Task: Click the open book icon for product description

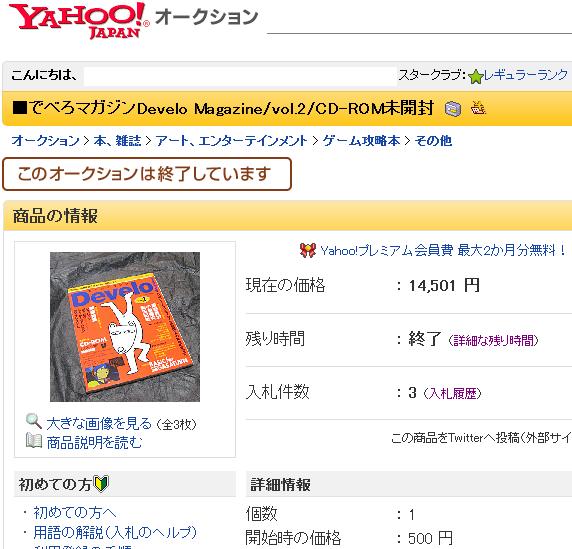Action: pos(34,440)
